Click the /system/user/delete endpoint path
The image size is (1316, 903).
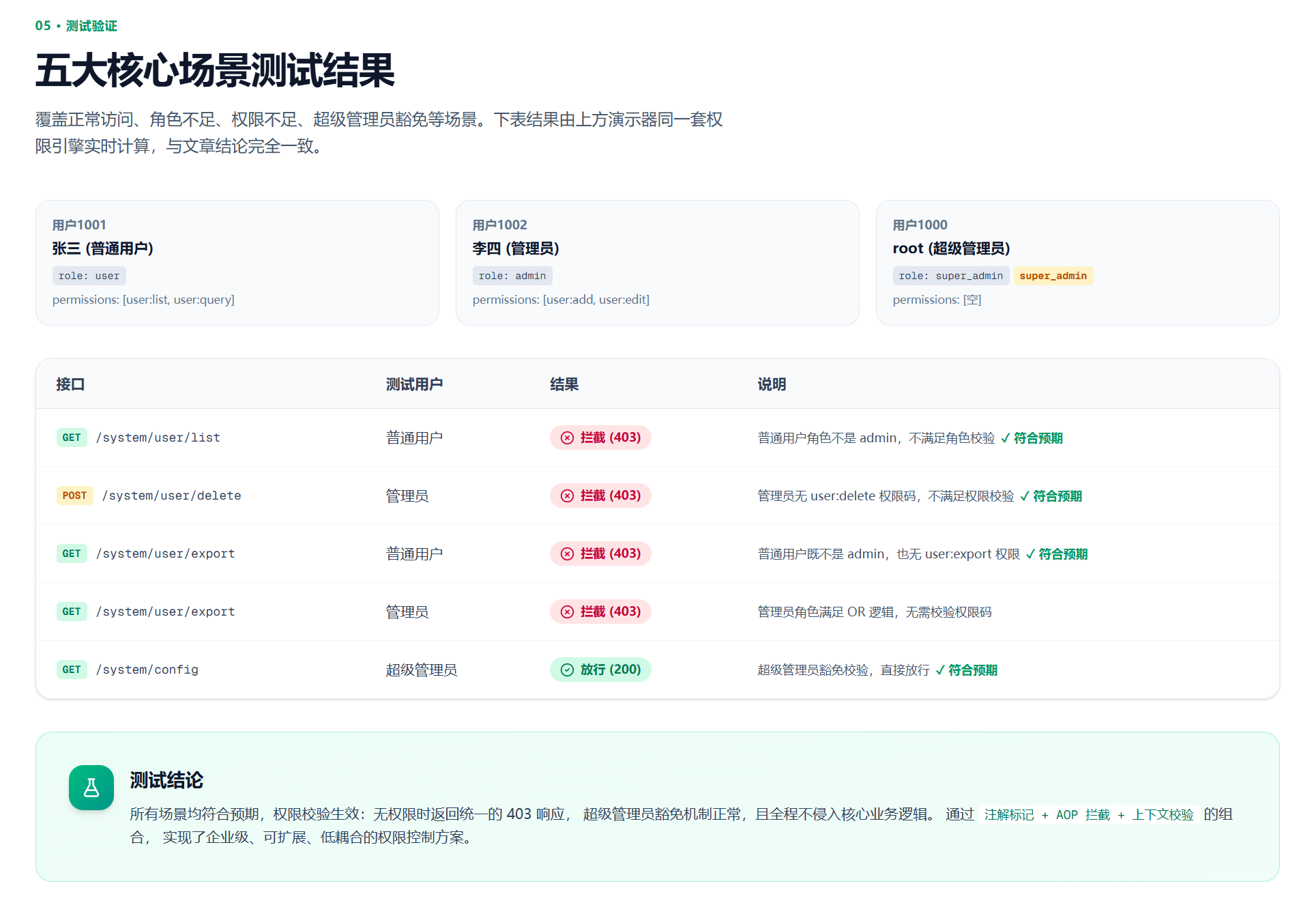point(172,496)
